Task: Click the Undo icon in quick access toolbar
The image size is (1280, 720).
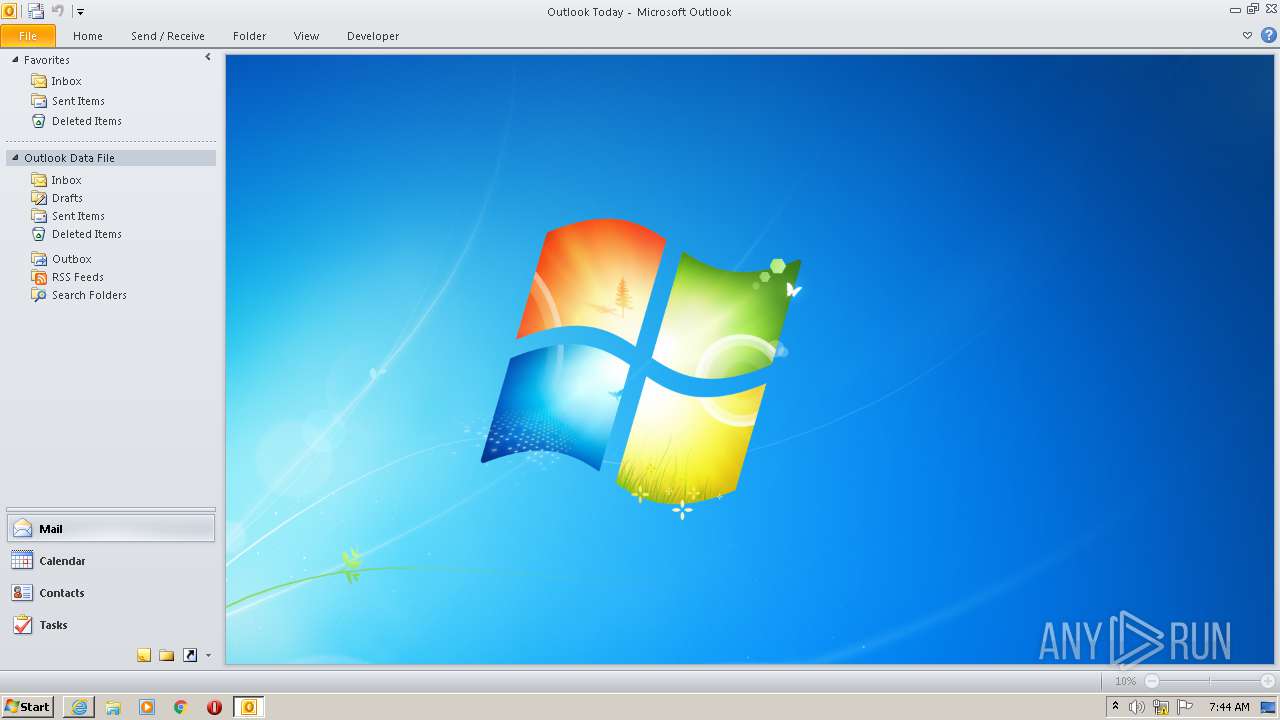Action: click(57, 11)
